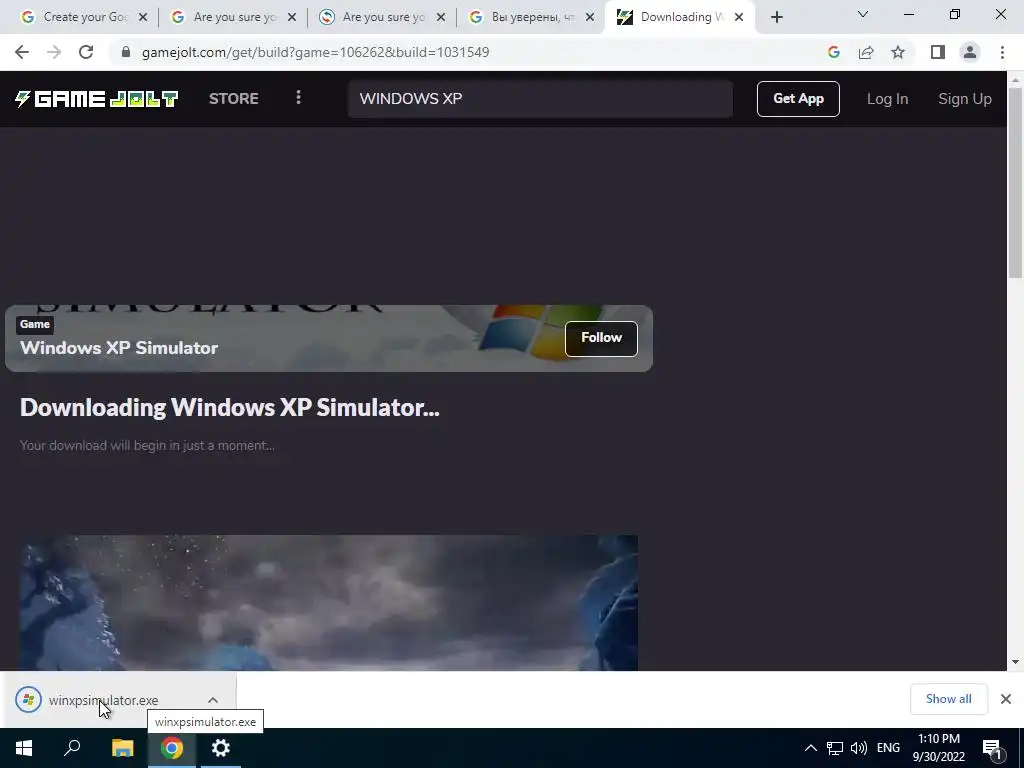1024x768 pixels.
Task: Click the Chrome taskbar icon
Action: tap(172, 748)
